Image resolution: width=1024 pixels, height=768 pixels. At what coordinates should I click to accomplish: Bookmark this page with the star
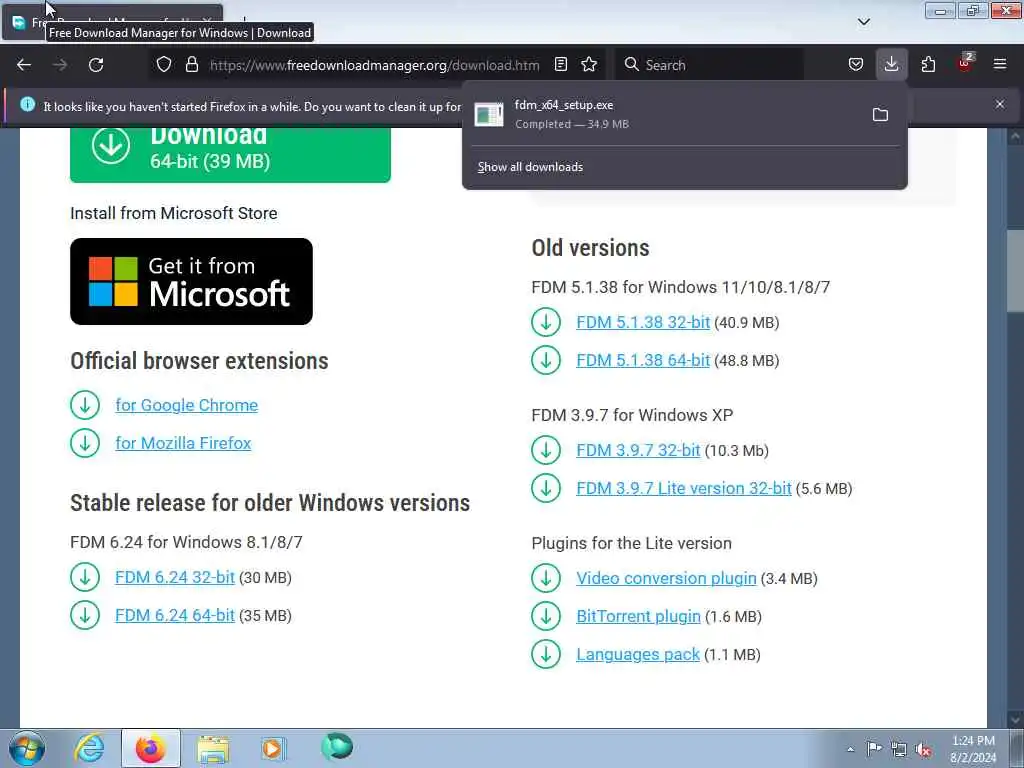pos(589,65)
